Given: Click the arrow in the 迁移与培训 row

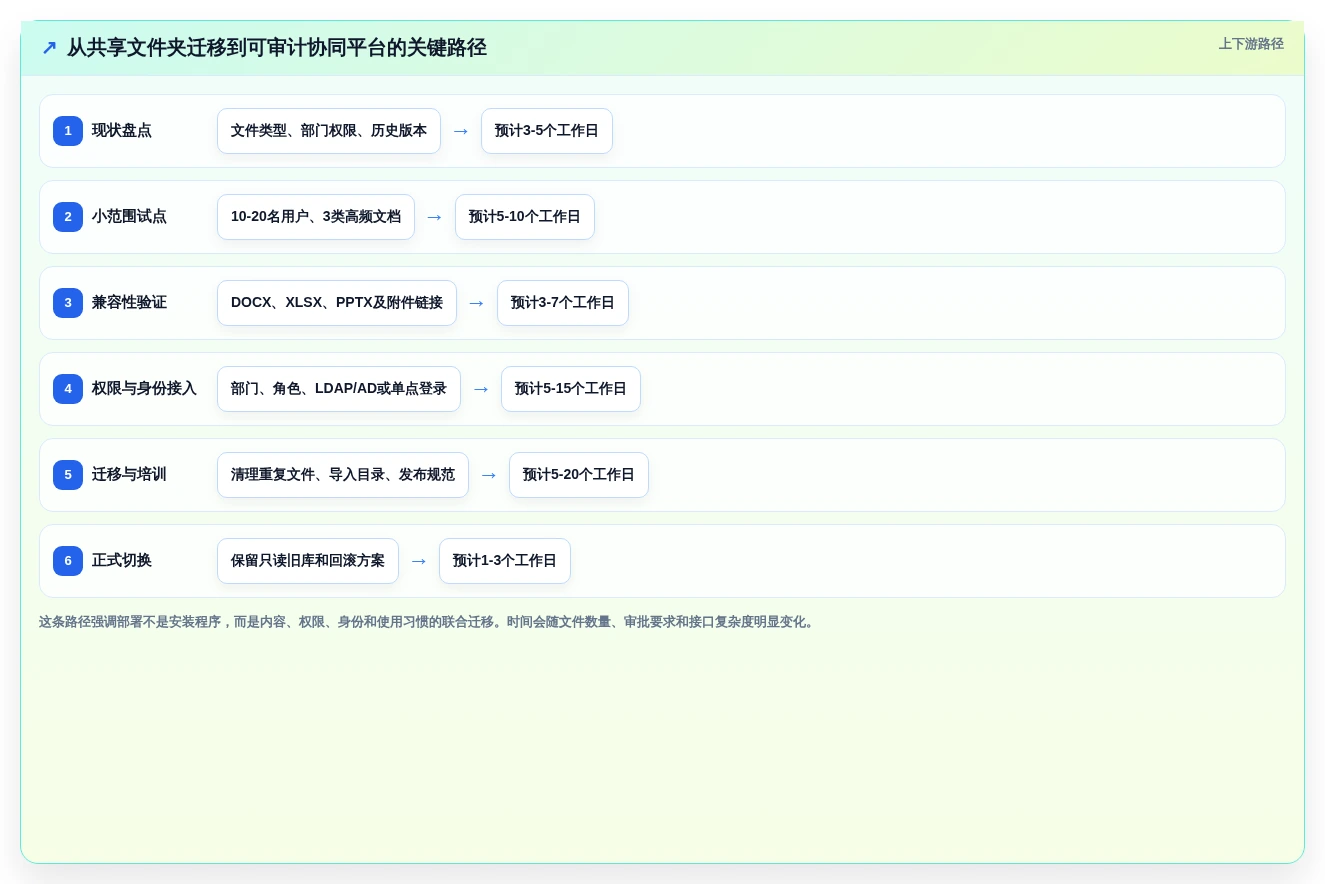Looking at the screenshot, I should 489,475.
